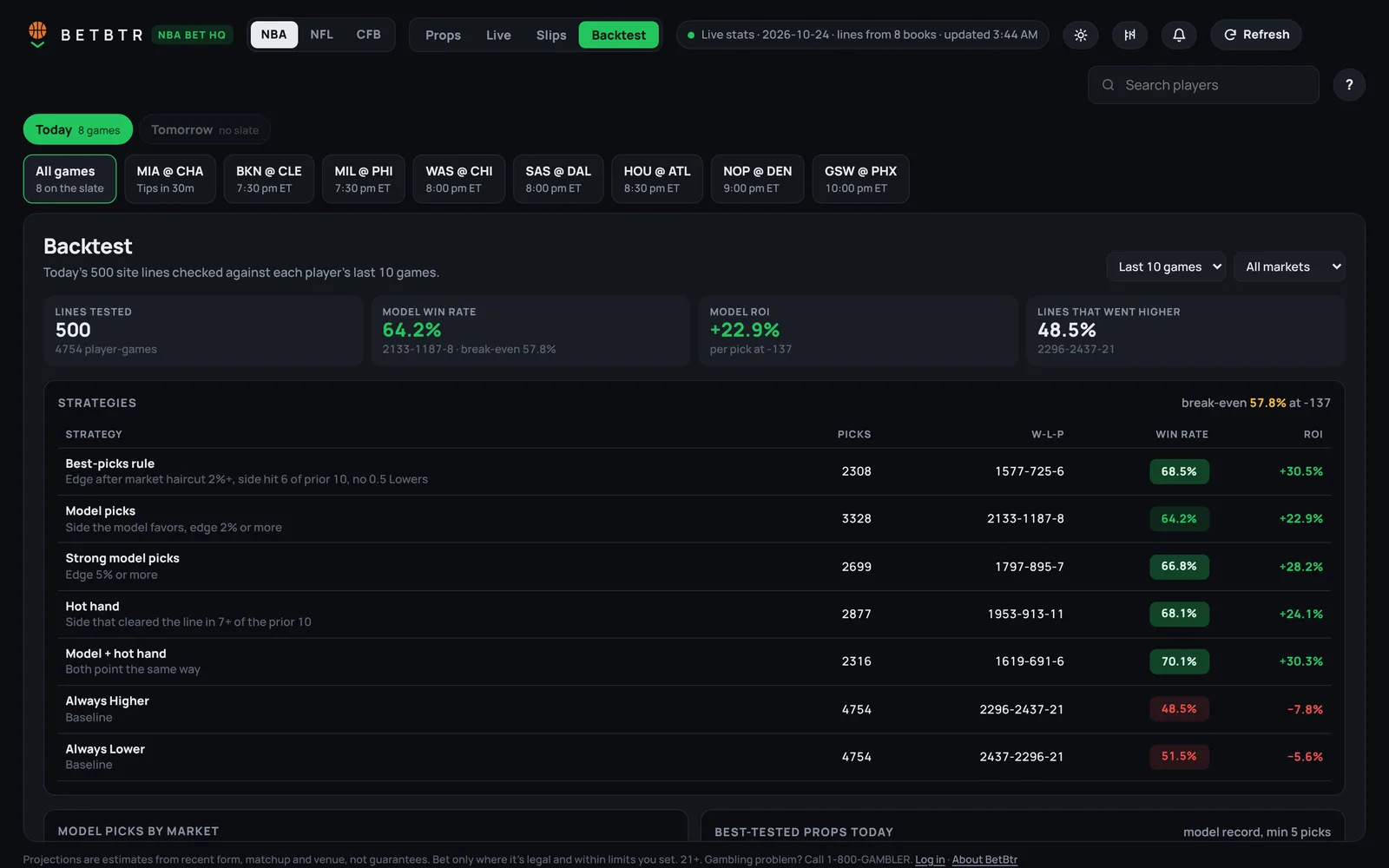Select the Today 8 games slate
This screenshot has height=868, width=1389.
point(78,129)
